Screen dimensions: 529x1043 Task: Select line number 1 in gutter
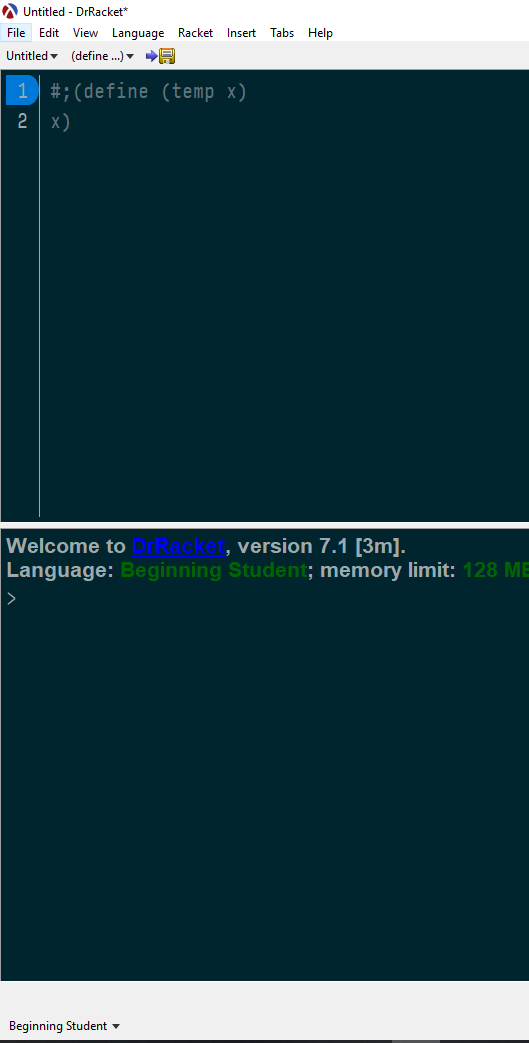23,90
